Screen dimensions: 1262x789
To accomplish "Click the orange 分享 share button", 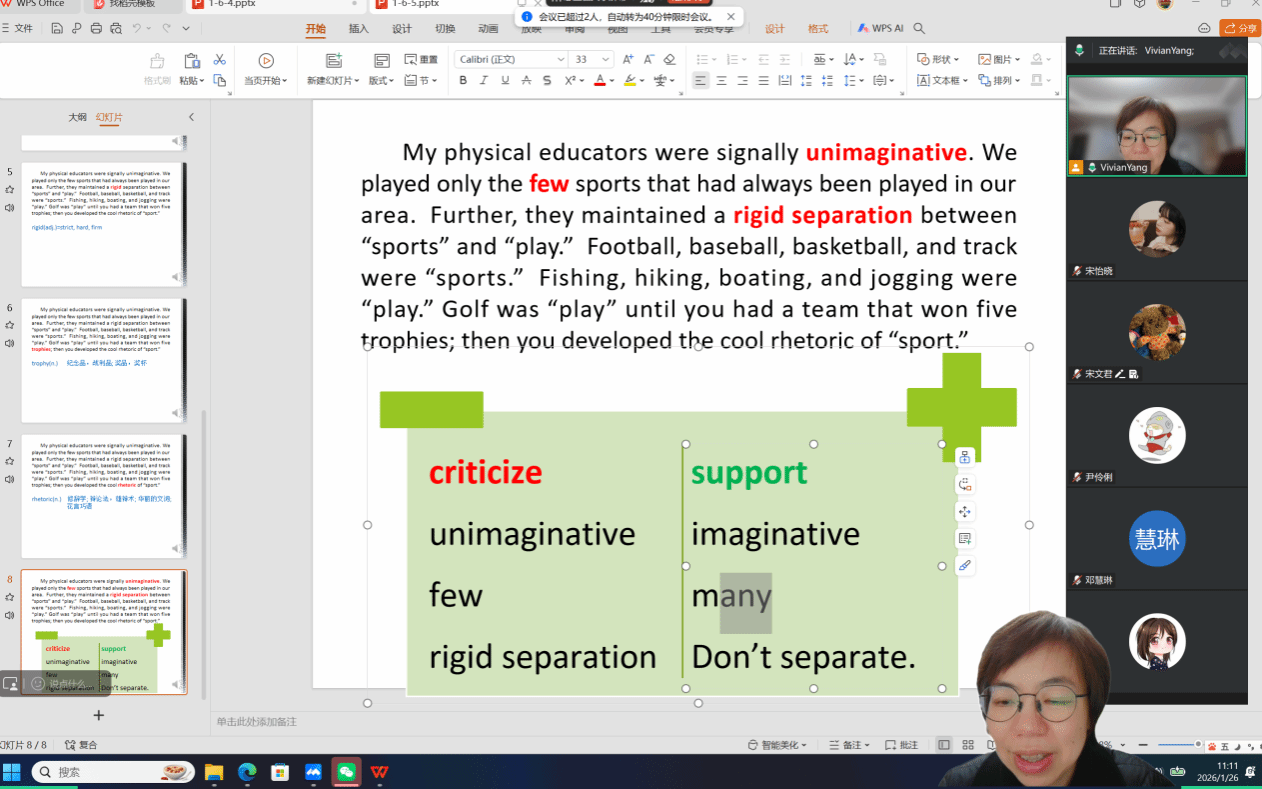I will tap(1240, 28).
